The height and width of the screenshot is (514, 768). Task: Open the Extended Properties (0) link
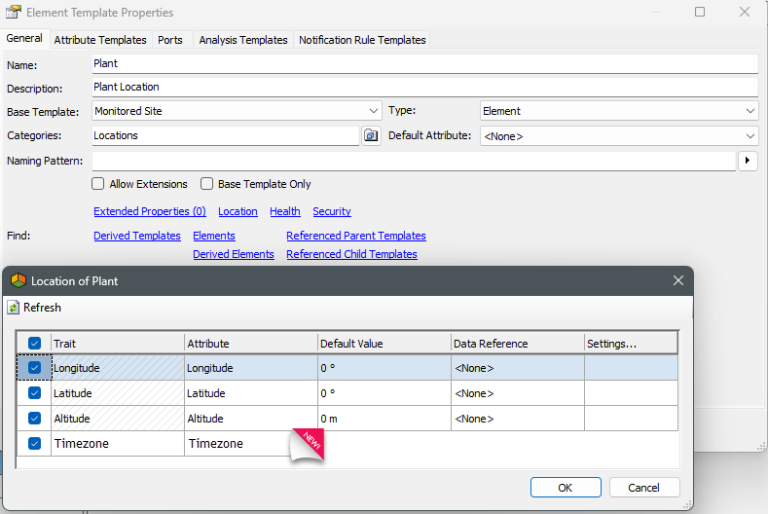point(149,212)
